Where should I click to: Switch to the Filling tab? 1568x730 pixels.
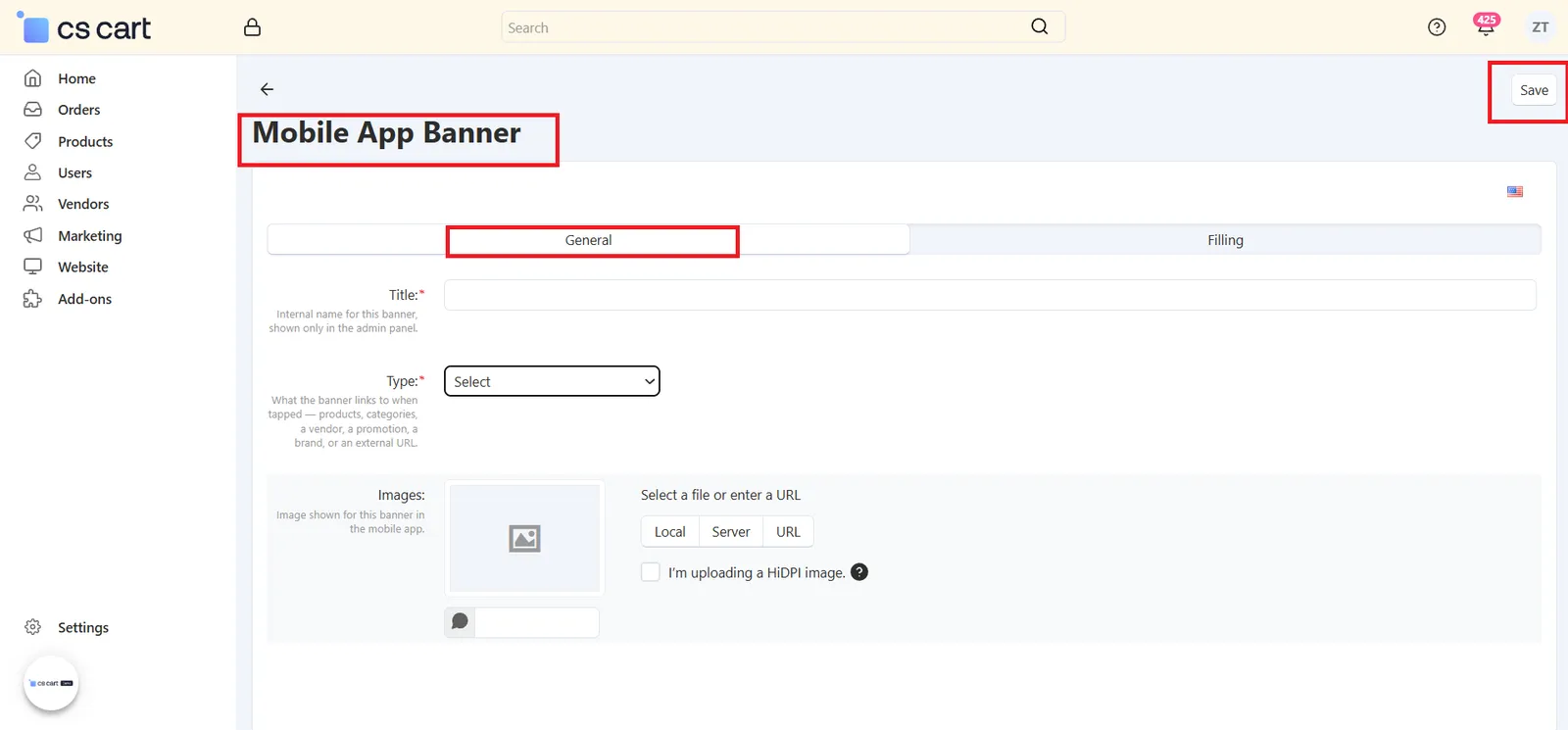point(1225,240)
